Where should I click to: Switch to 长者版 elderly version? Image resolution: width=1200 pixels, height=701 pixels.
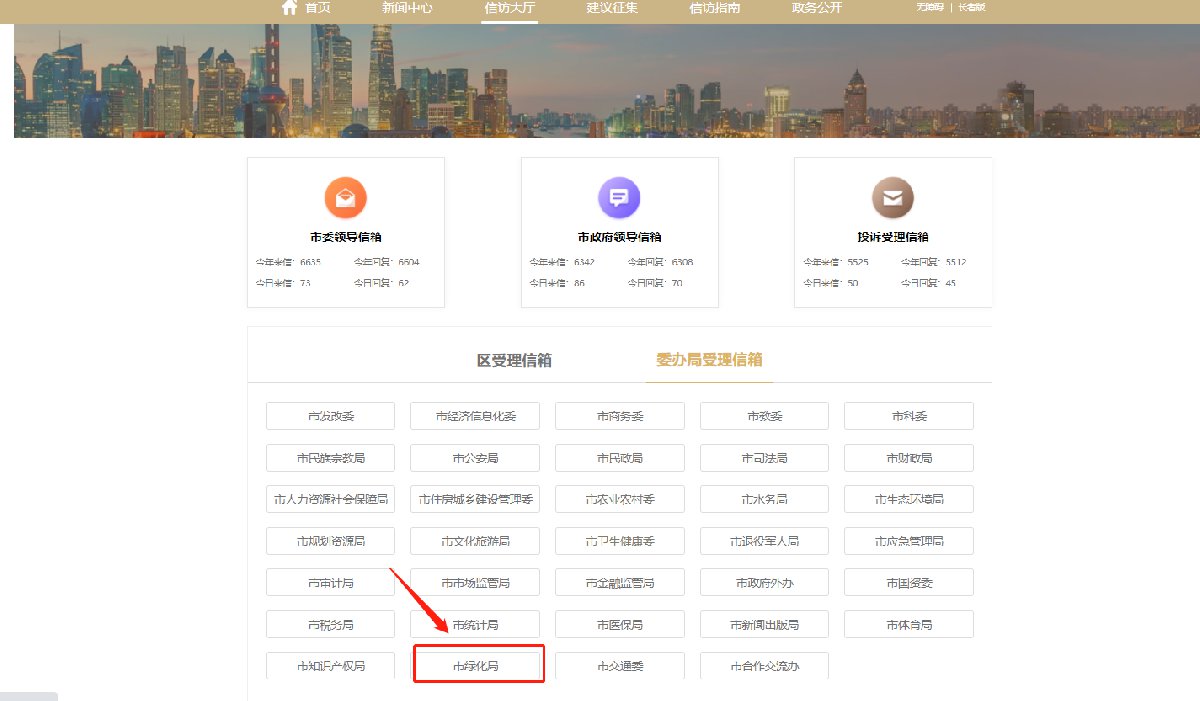pyautogui.click(x=971, y=7)
